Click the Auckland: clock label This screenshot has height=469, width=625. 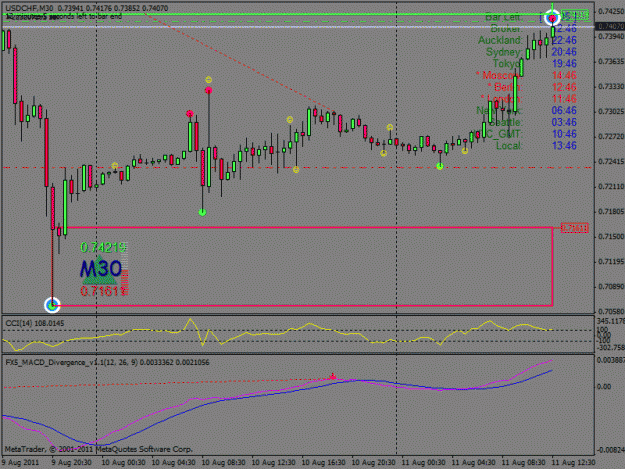pyautogui.click(x=500, y=40)
